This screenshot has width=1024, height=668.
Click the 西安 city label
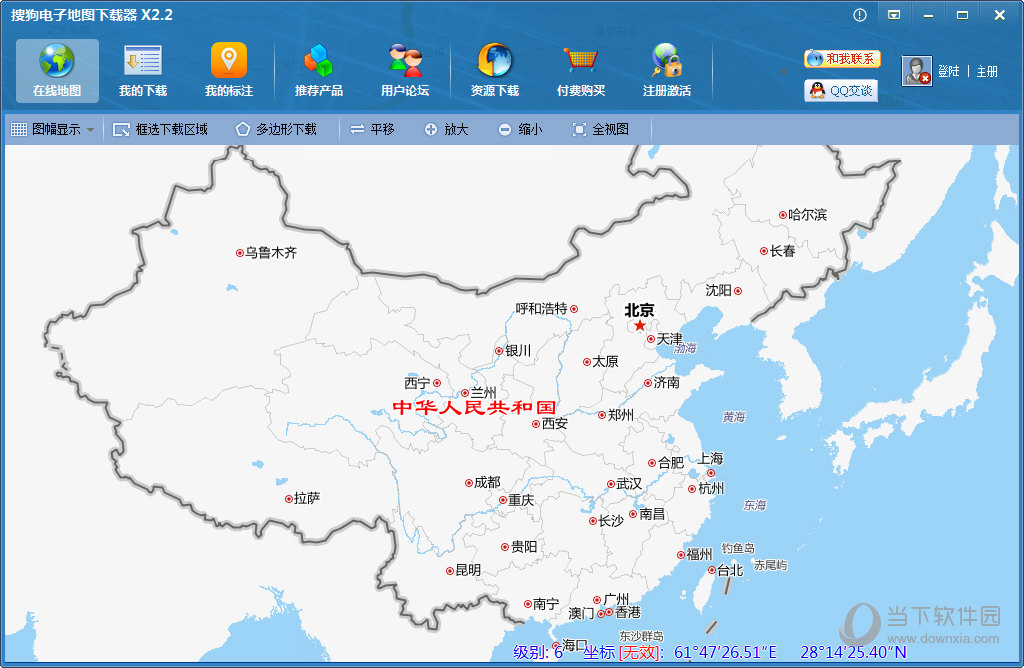[x=554, y=423]
